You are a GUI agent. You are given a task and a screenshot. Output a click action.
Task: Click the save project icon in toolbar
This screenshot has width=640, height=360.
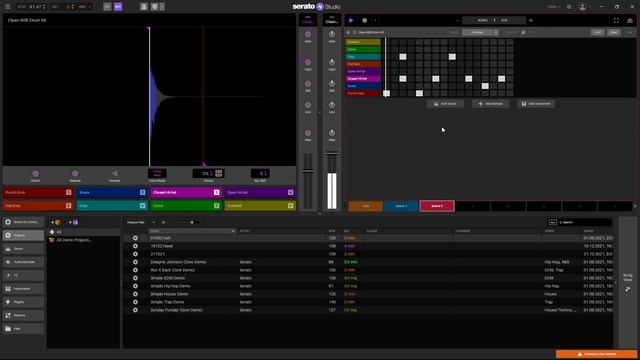tap(144, 7)
